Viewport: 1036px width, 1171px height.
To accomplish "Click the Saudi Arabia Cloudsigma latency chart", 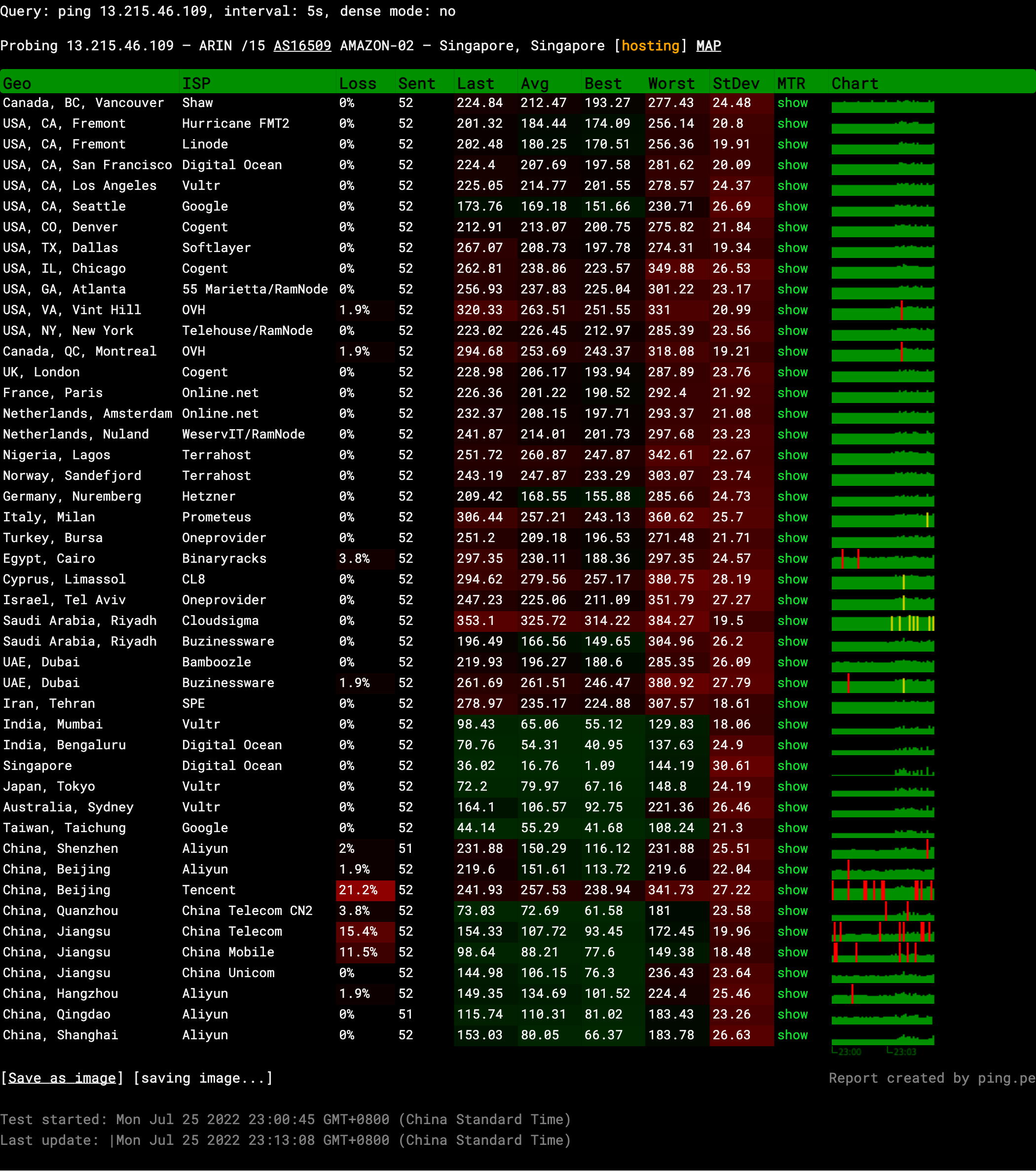I will (883, 622).
